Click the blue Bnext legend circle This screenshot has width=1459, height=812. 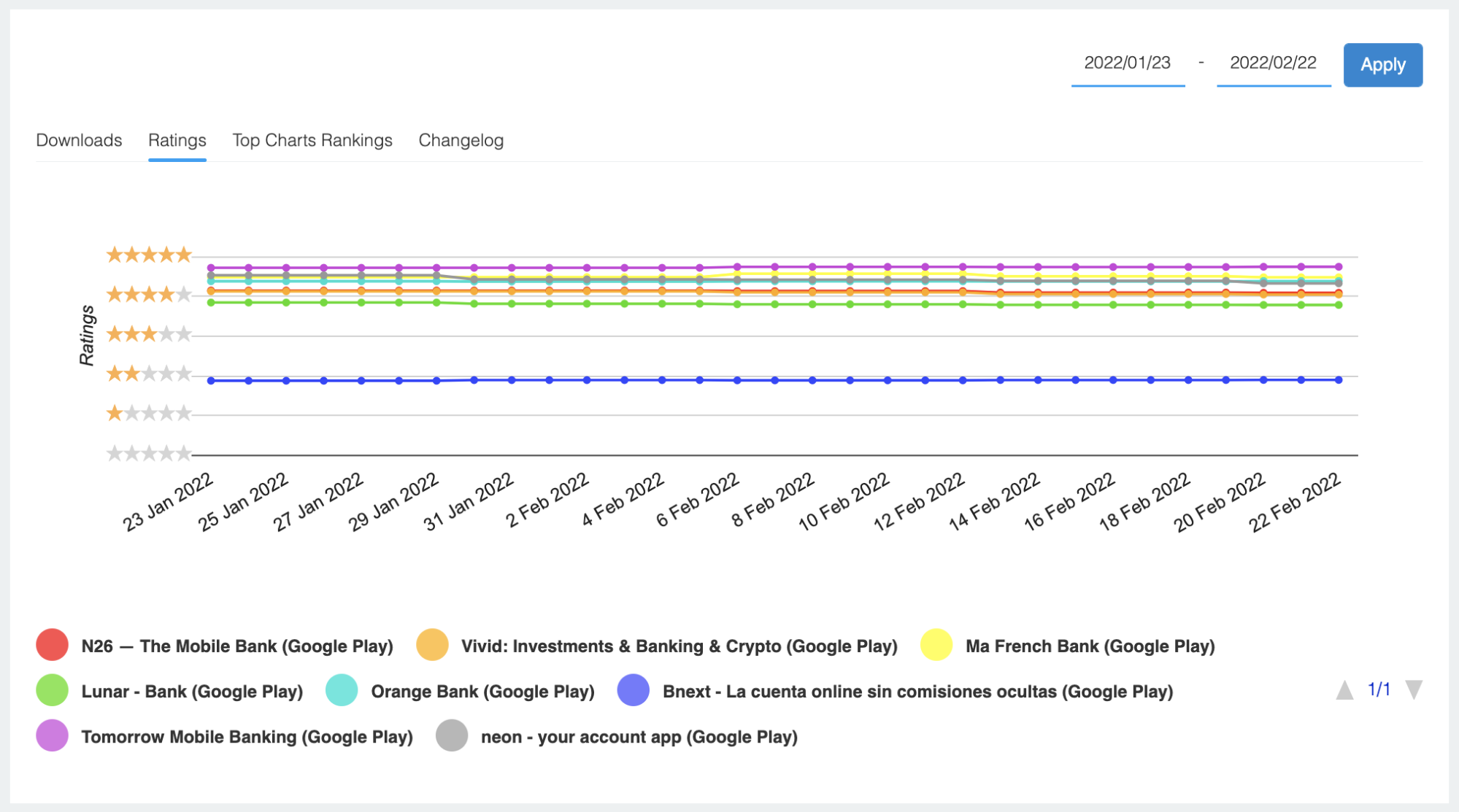pos(634,690)
